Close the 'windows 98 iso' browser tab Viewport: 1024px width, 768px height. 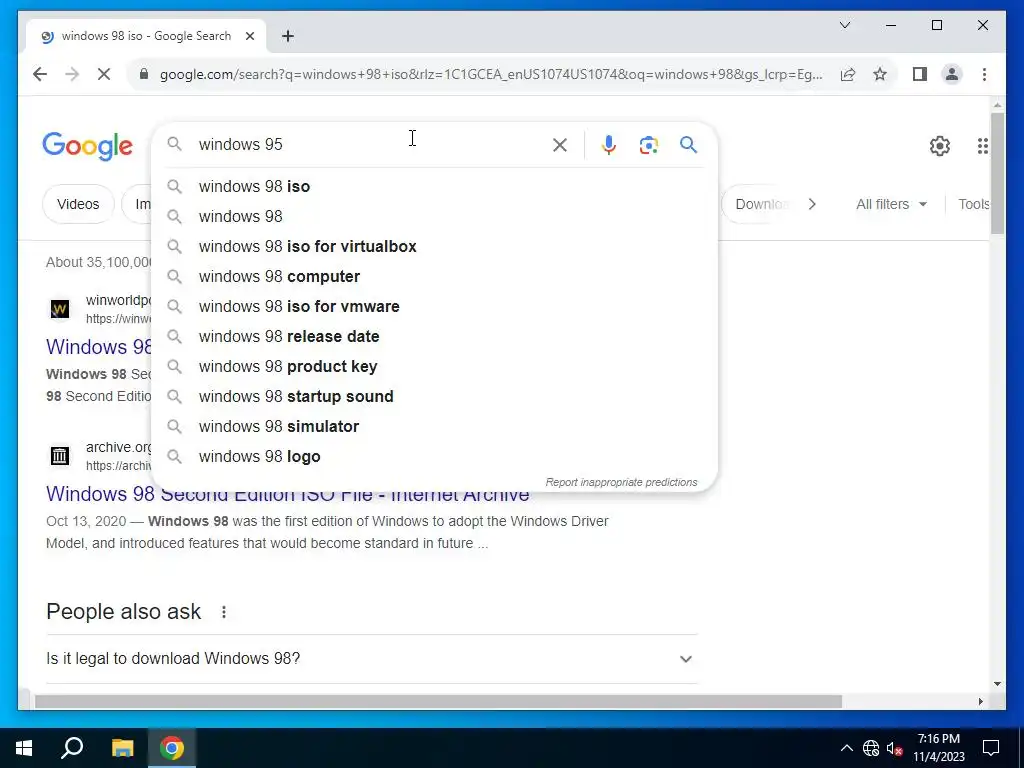tap(249, 36)
